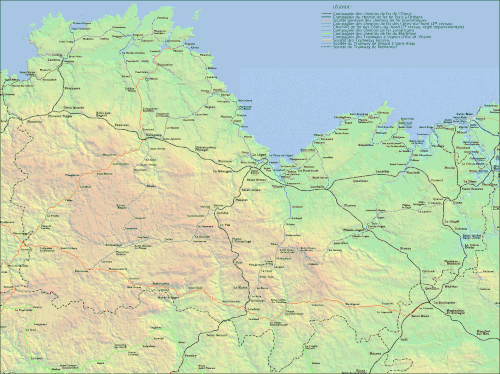The image size is (500, 374).
Task: Click the LÉGENDE heading
Action: click(x=341, y=7)
